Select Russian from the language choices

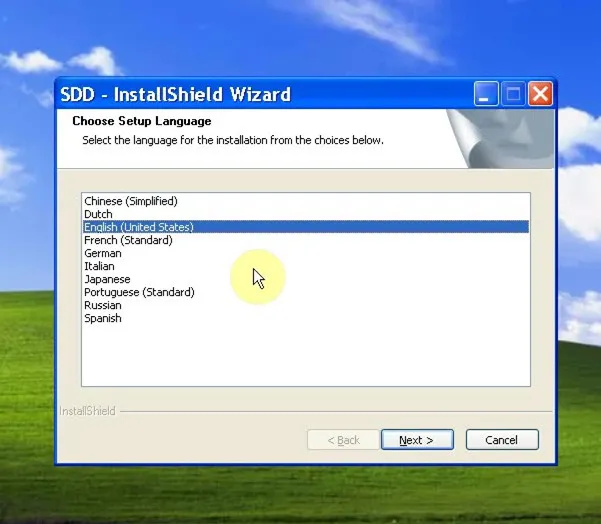(x=102, y=305)
